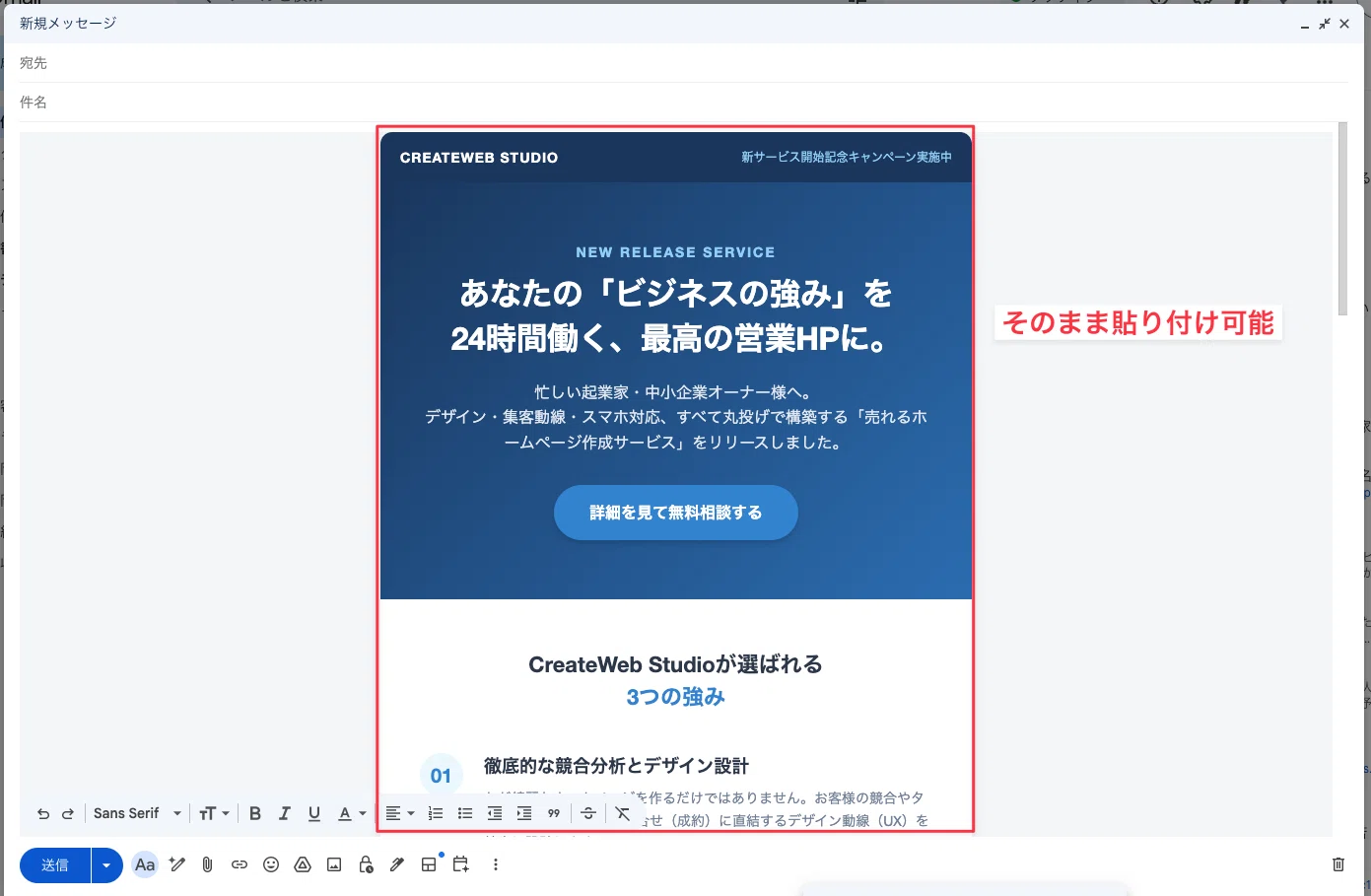Screen dimensions: 1371x896
Task: Click the 新規メッセージ title bar text
Action: coord(68,23)
